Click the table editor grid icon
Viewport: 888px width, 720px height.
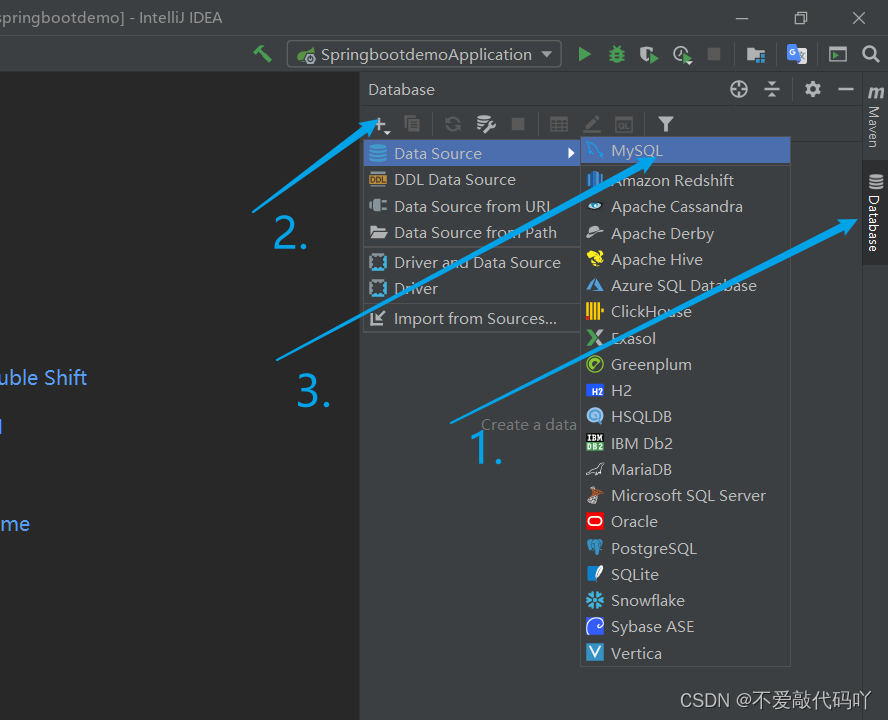[x=559, y=123]
